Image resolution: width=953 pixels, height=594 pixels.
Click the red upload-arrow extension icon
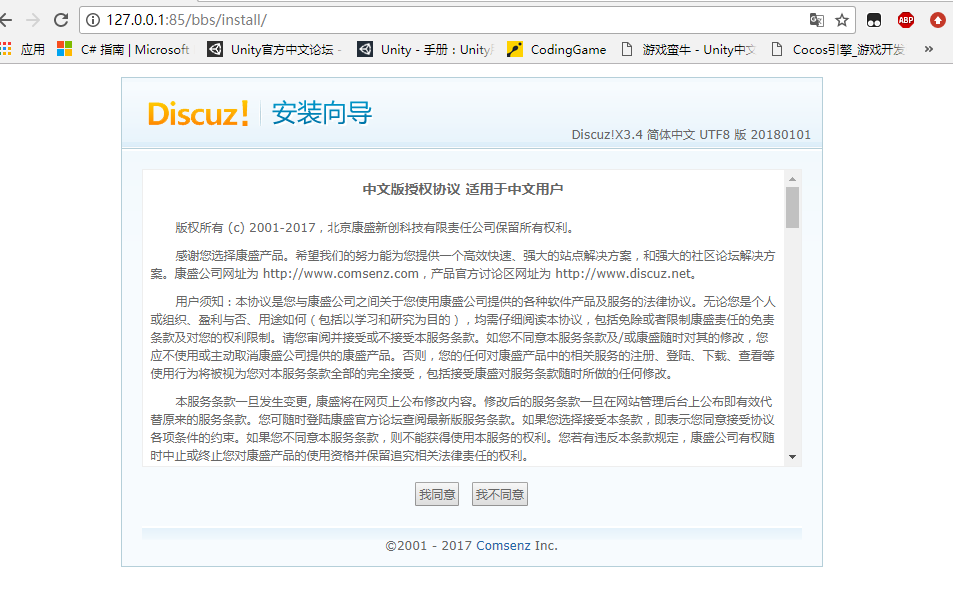pos(937,18)
